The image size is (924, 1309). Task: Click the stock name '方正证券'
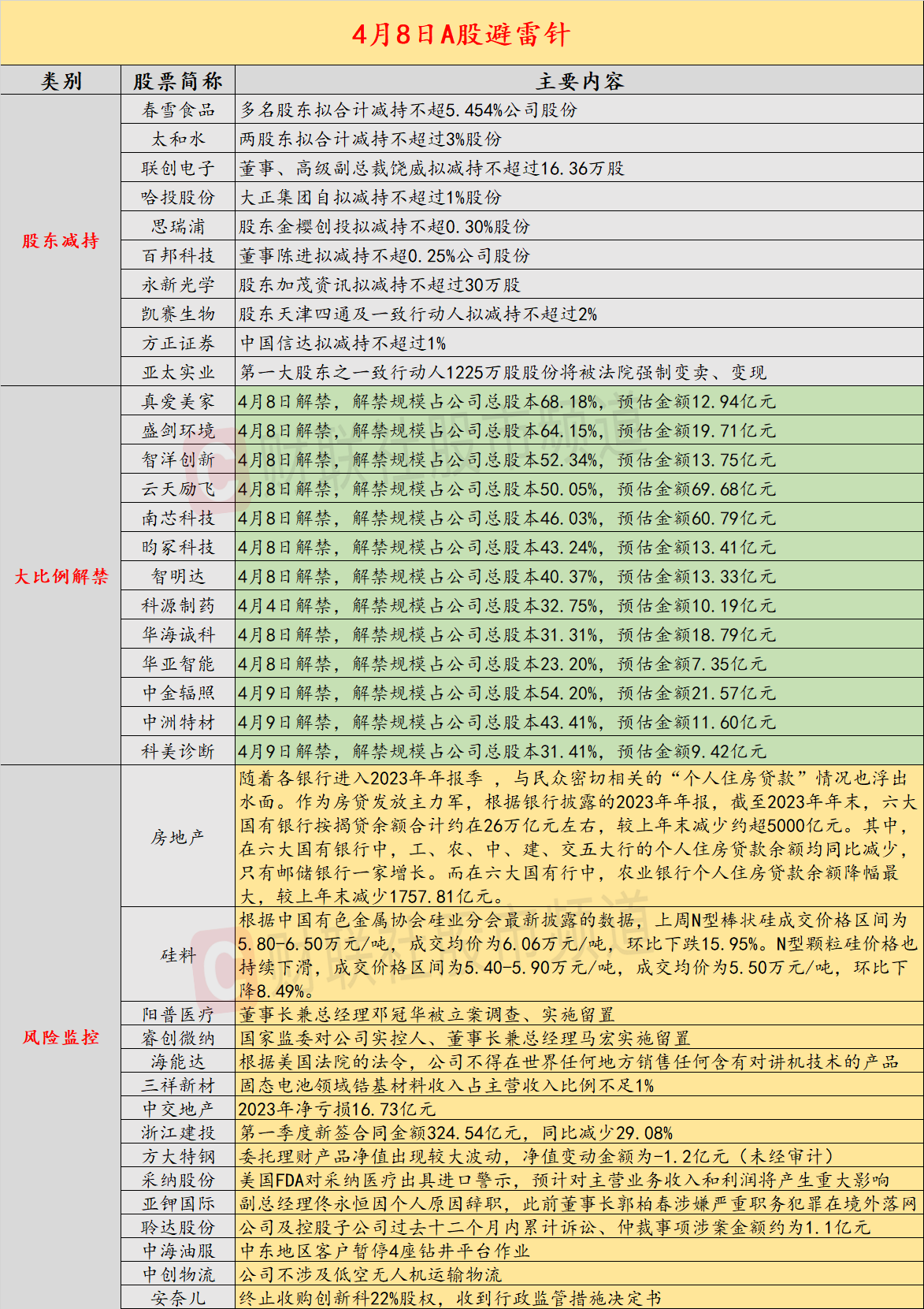(x=178, y=344)
